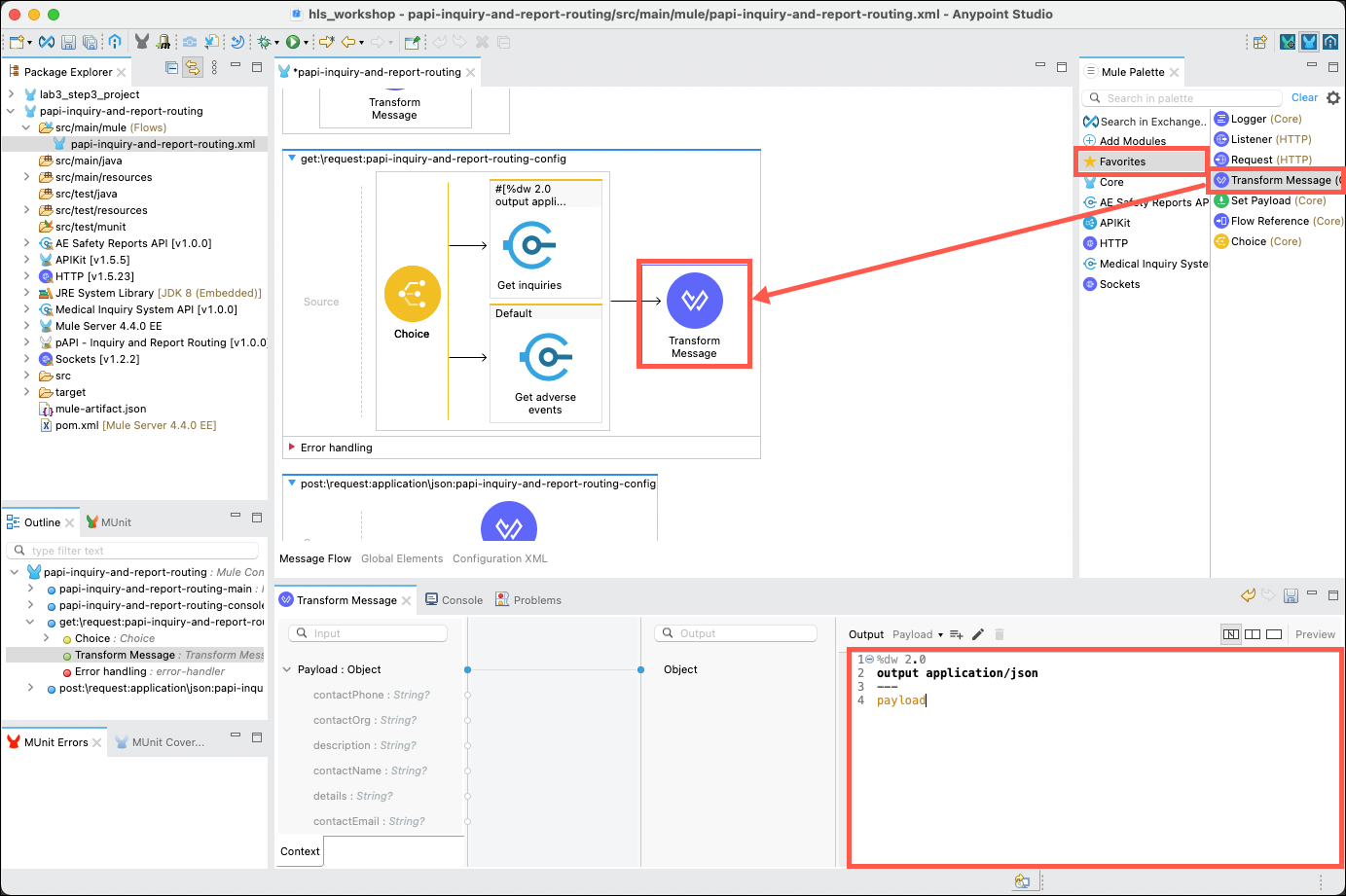The image size is (1346, 896).
Task: Click Collapse All icon in Package Explorer
Action: (x=172, y=67)
